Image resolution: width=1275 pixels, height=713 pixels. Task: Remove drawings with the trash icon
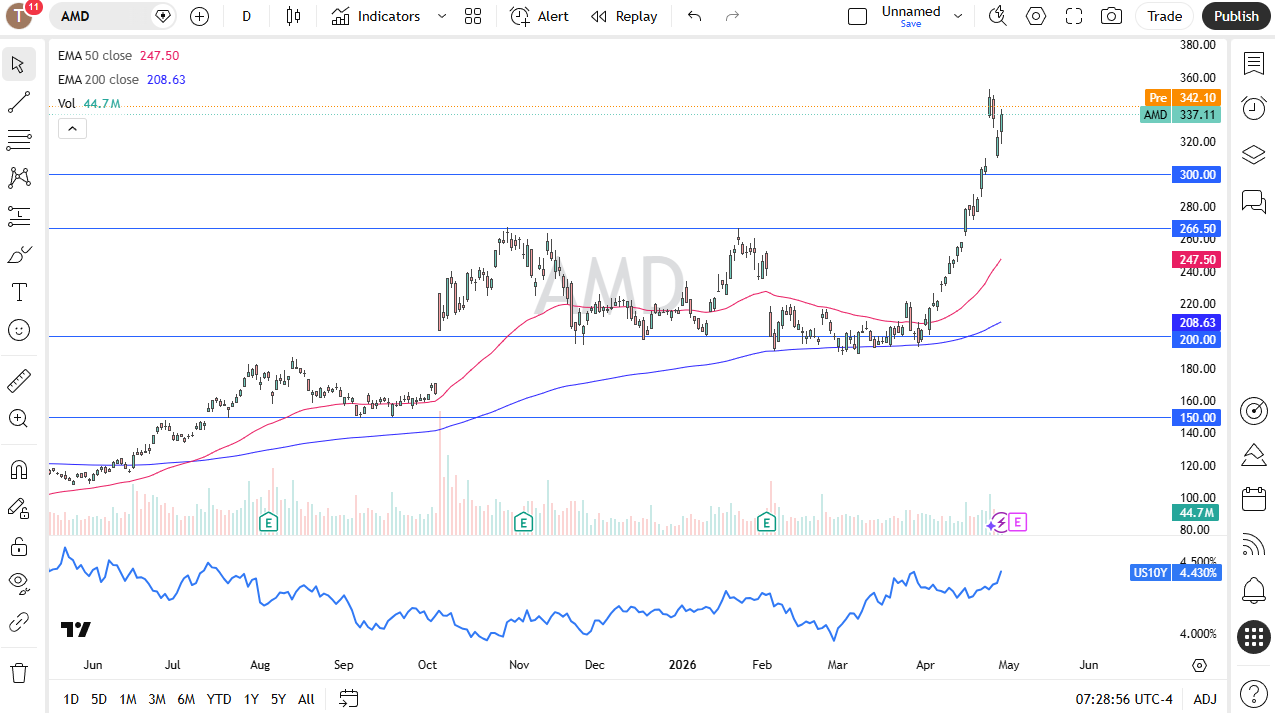18,672
